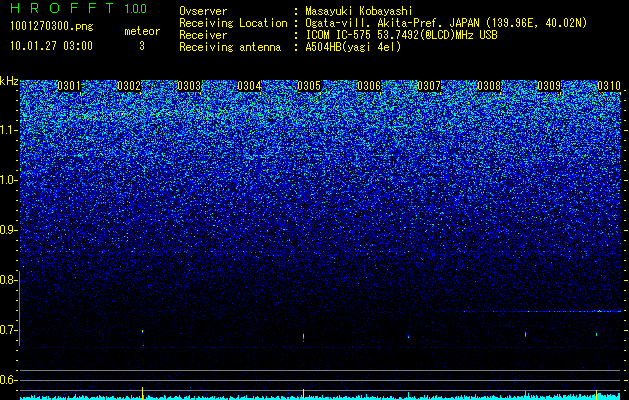
Task: Click the 0.8 frequency axis label
Action: tap(7, 280)
